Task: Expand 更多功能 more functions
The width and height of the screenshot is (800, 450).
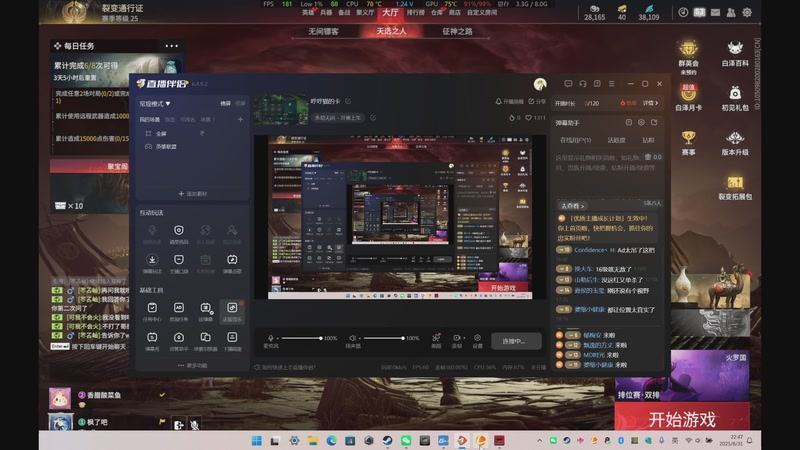Action: pyautogui.click(x=192, y=365)
